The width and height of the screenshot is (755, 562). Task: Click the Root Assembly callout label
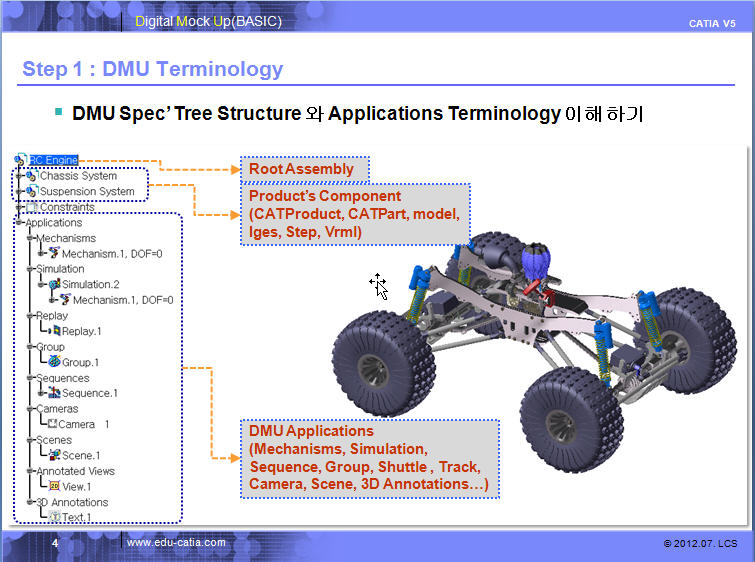(301, 169)
